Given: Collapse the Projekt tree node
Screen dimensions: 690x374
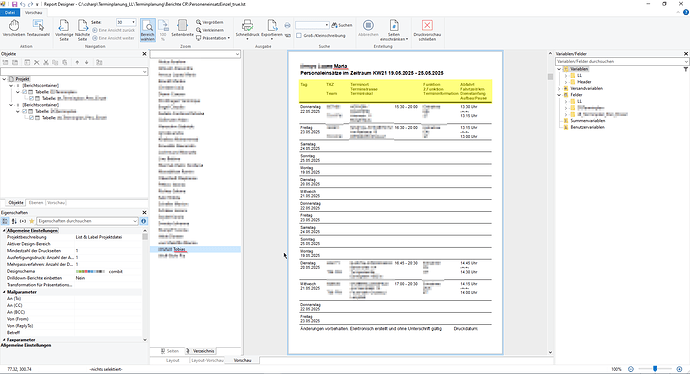Looking at the screenshot, I should 4,79.
